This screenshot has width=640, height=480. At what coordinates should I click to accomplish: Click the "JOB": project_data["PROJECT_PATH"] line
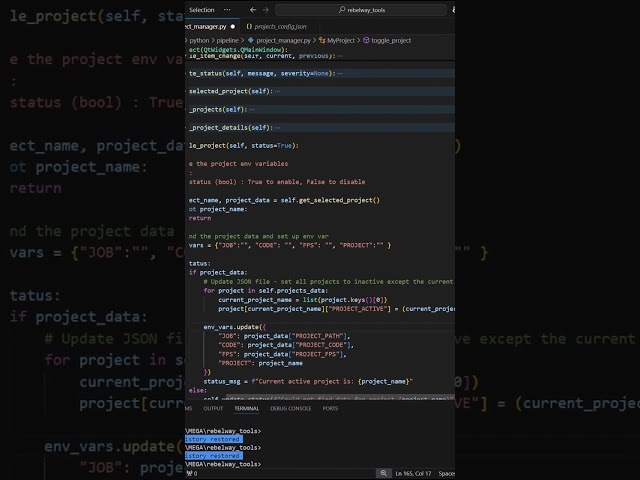tap(284, 336)
